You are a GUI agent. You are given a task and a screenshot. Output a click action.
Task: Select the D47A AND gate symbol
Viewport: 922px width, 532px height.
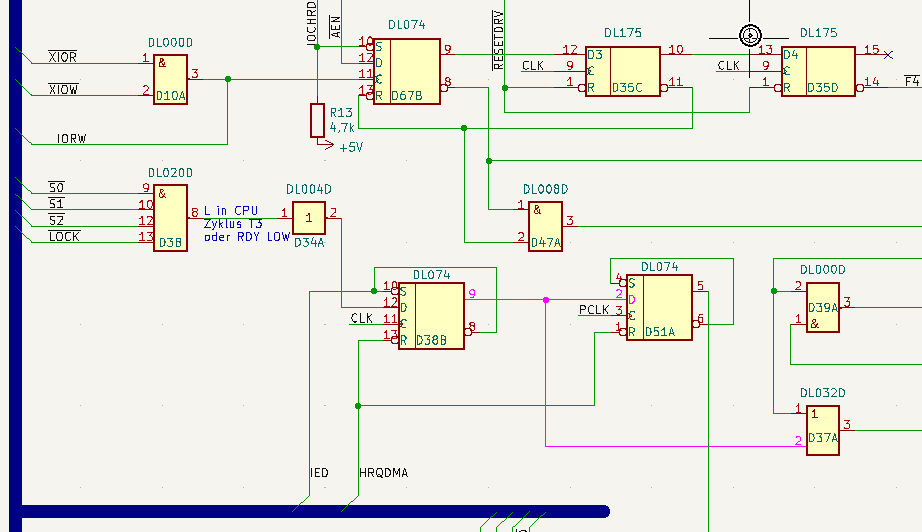(545, 226)
